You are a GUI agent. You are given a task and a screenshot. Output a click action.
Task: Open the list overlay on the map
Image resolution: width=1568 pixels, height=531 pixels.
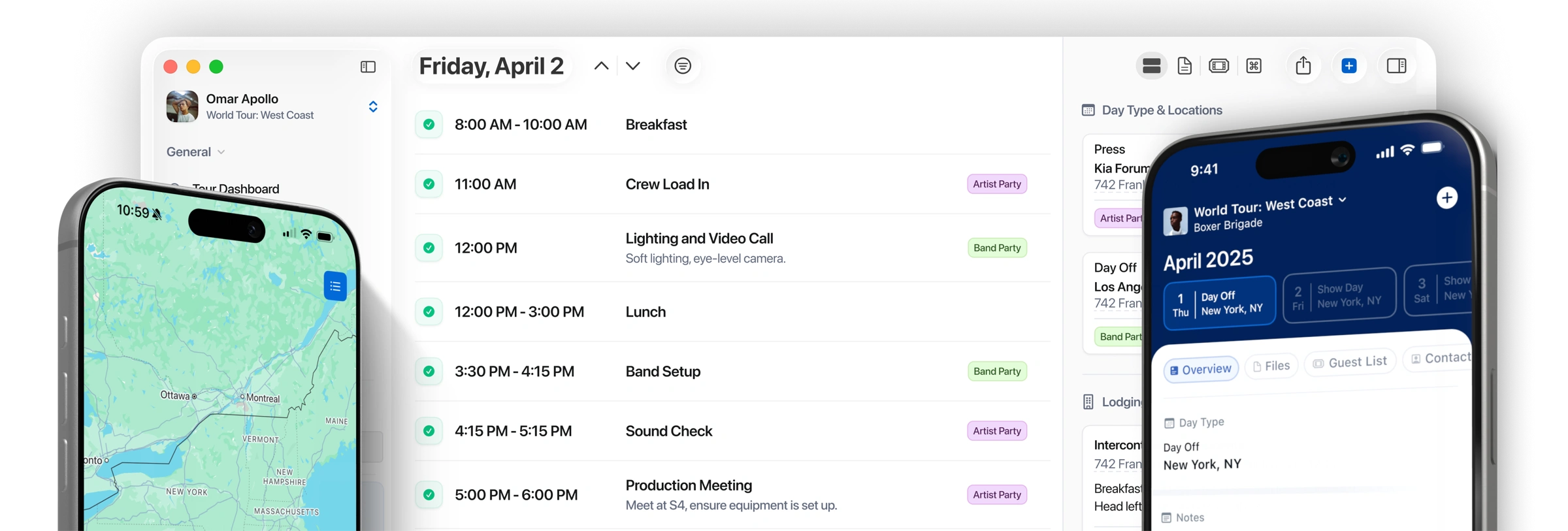335,286
